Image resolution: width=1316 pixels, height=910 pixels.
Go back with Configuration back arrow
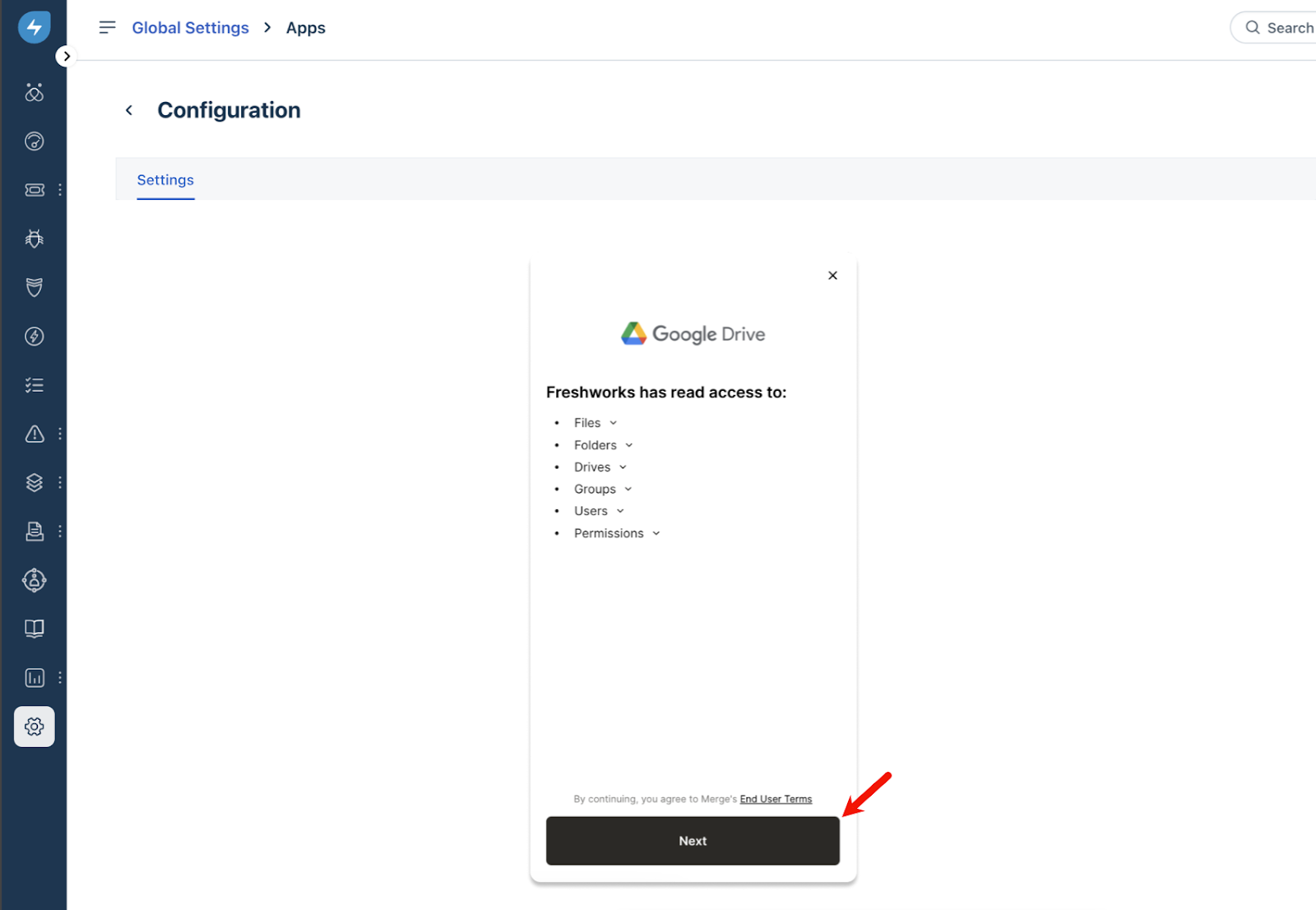coord(129,110)
